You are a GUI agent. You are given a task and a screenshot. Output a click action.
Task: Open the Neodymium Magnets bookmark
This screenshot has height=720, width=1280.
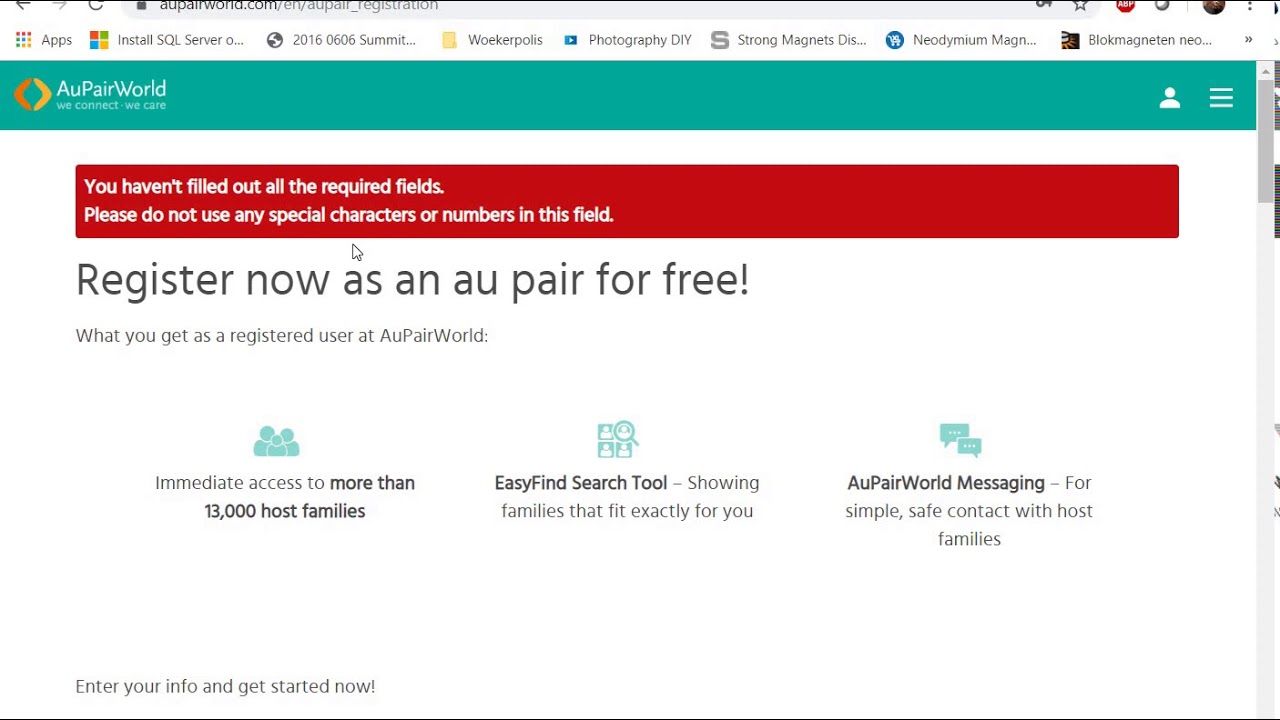[x=962, y=40]
